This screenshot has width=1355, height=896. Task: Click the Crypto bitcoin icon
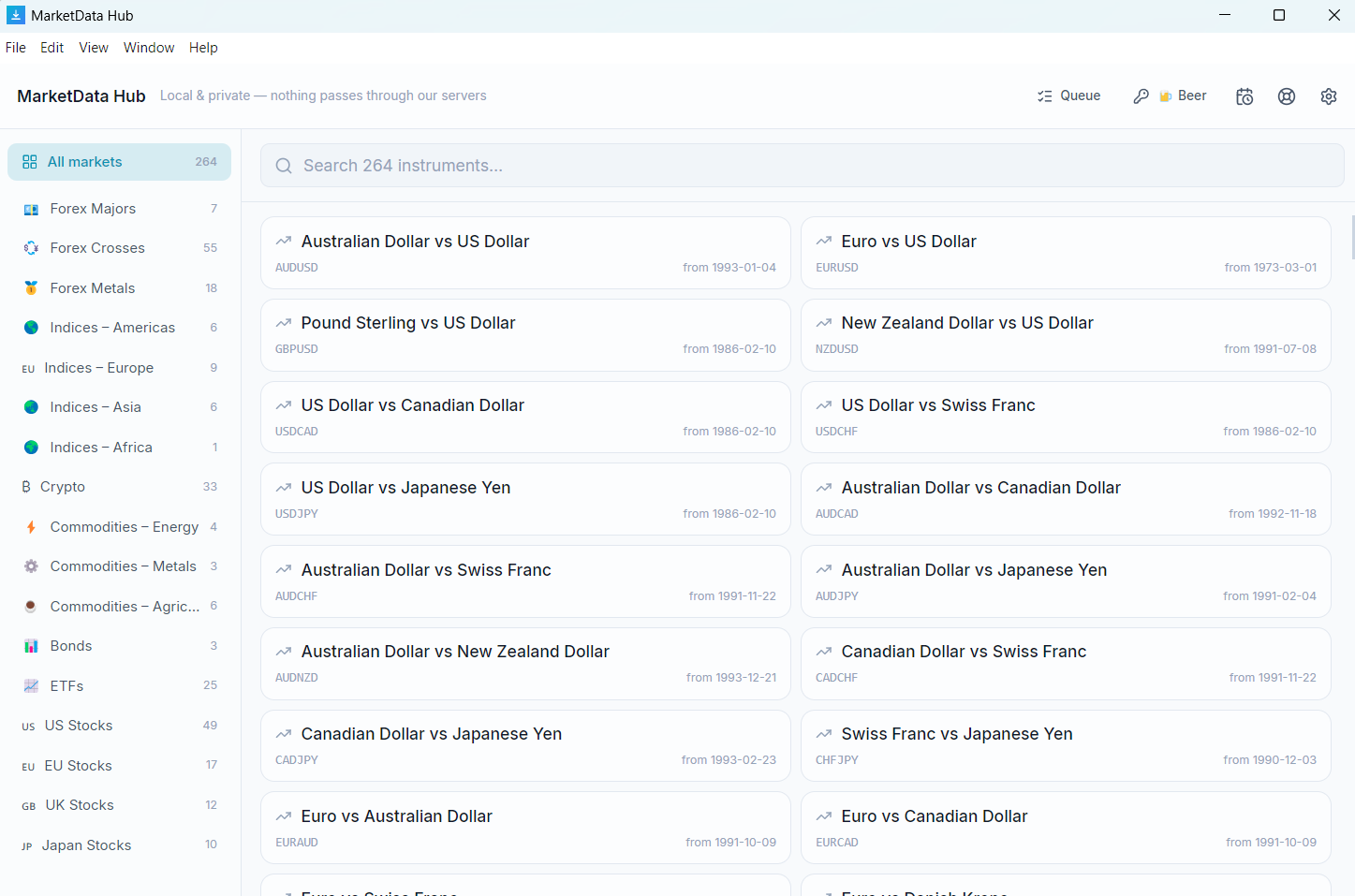coord(26,487)
